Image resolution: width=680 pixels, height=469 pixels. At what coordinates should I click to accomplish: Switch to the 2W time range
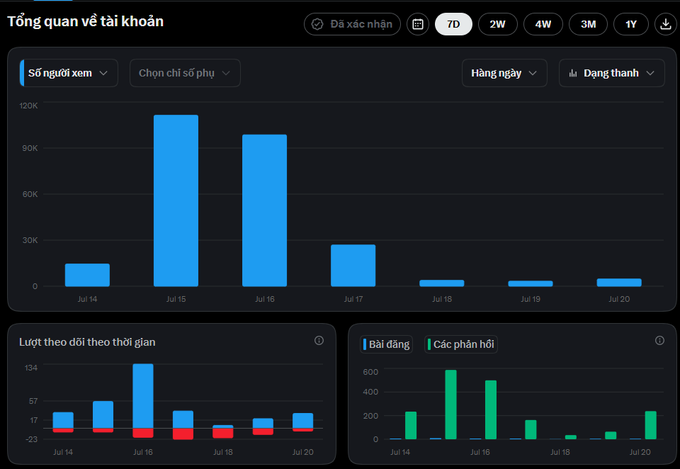point(497,24)
